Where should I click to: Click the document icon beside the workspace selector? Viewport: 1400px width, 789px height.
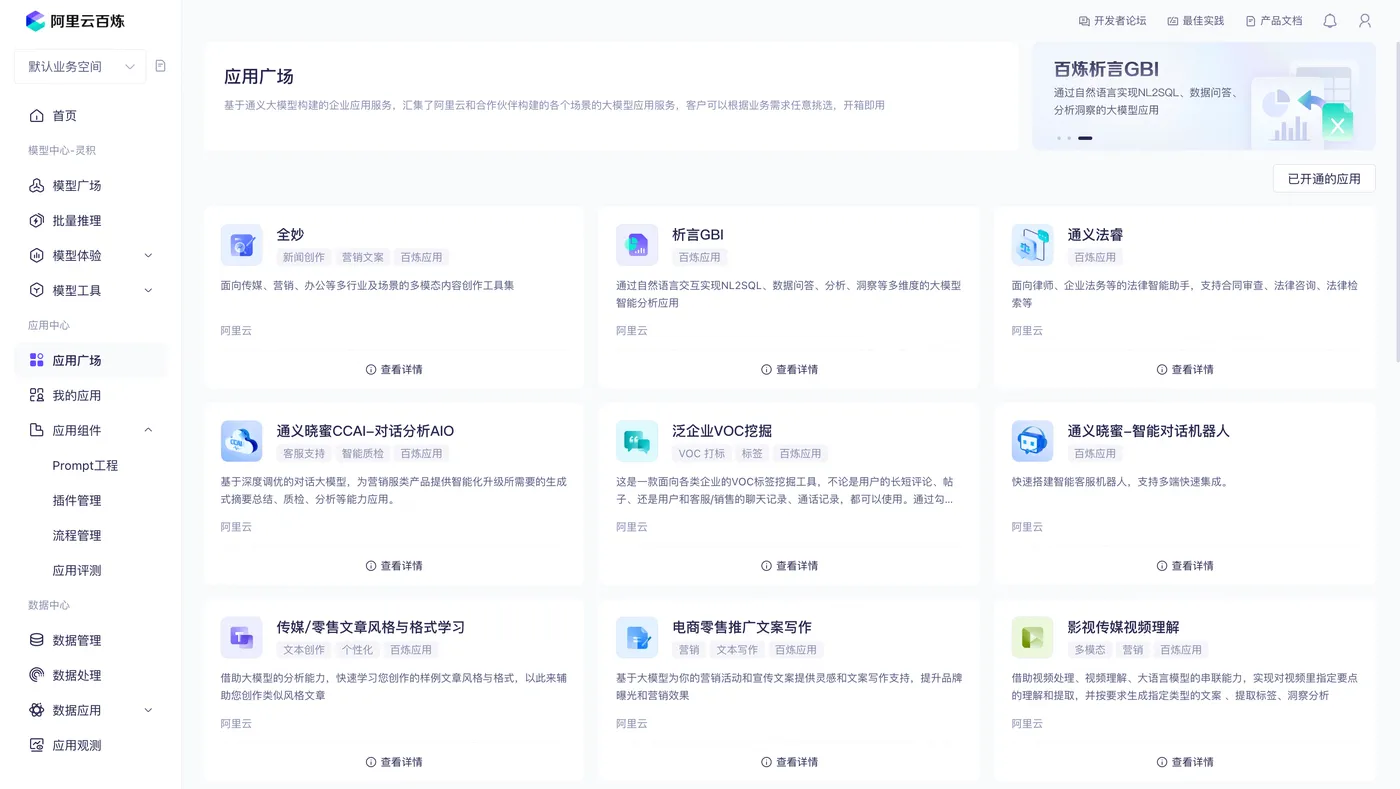[x=161, y=66]
